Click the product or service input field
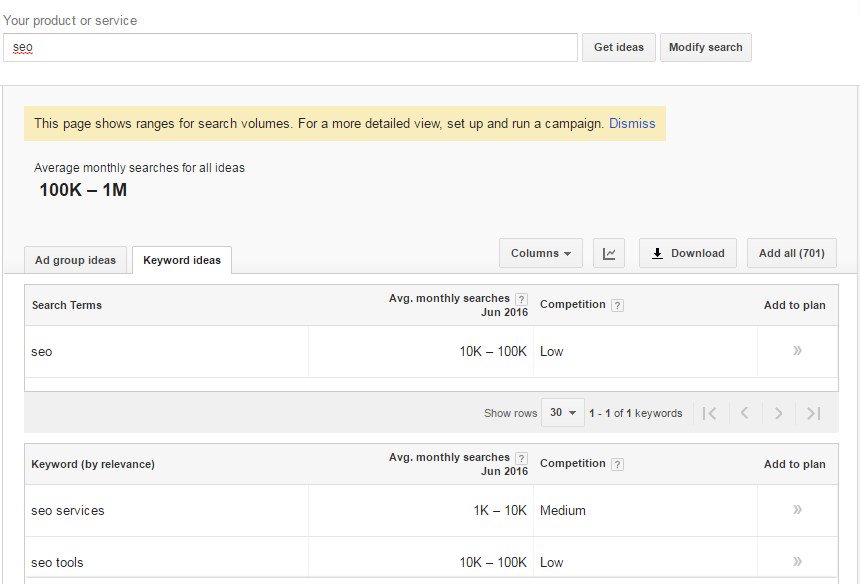860x584 pixels. pyautogui.click(x=290, y=47)
